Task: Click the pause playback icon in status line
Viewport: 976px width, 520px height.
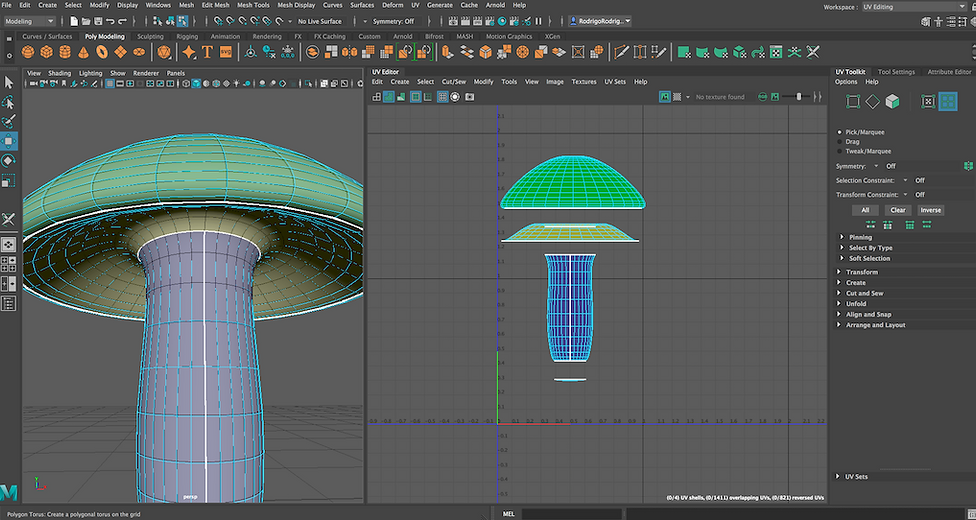Action: click(x=538, y=21)
